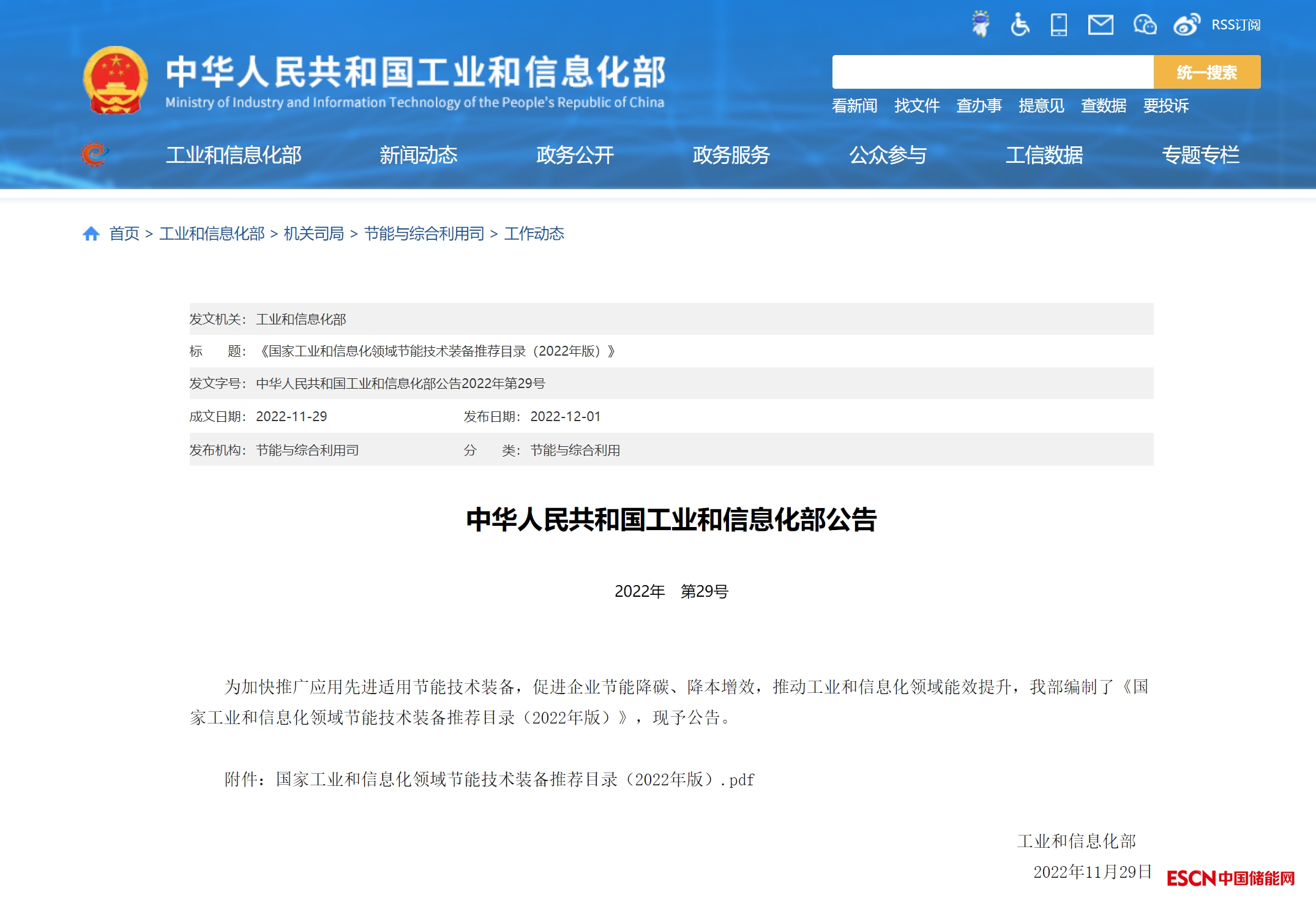1316x901 pixels.
Task: Click the WeChat icon
Action: [1144, 24]
